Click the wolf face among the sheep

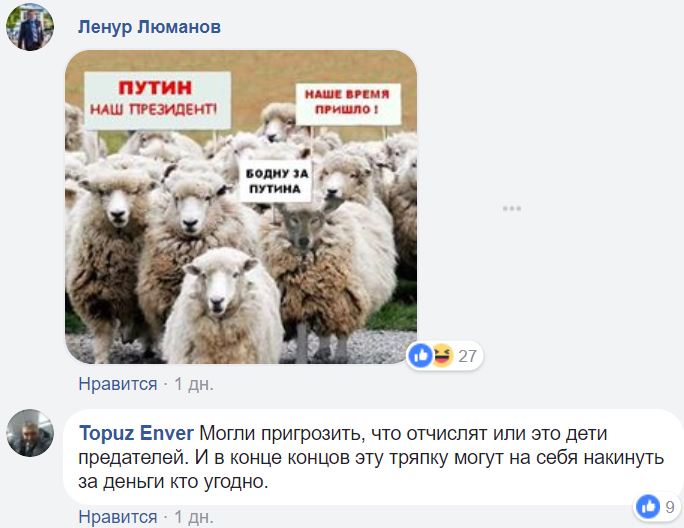click(x=302, y=229)
